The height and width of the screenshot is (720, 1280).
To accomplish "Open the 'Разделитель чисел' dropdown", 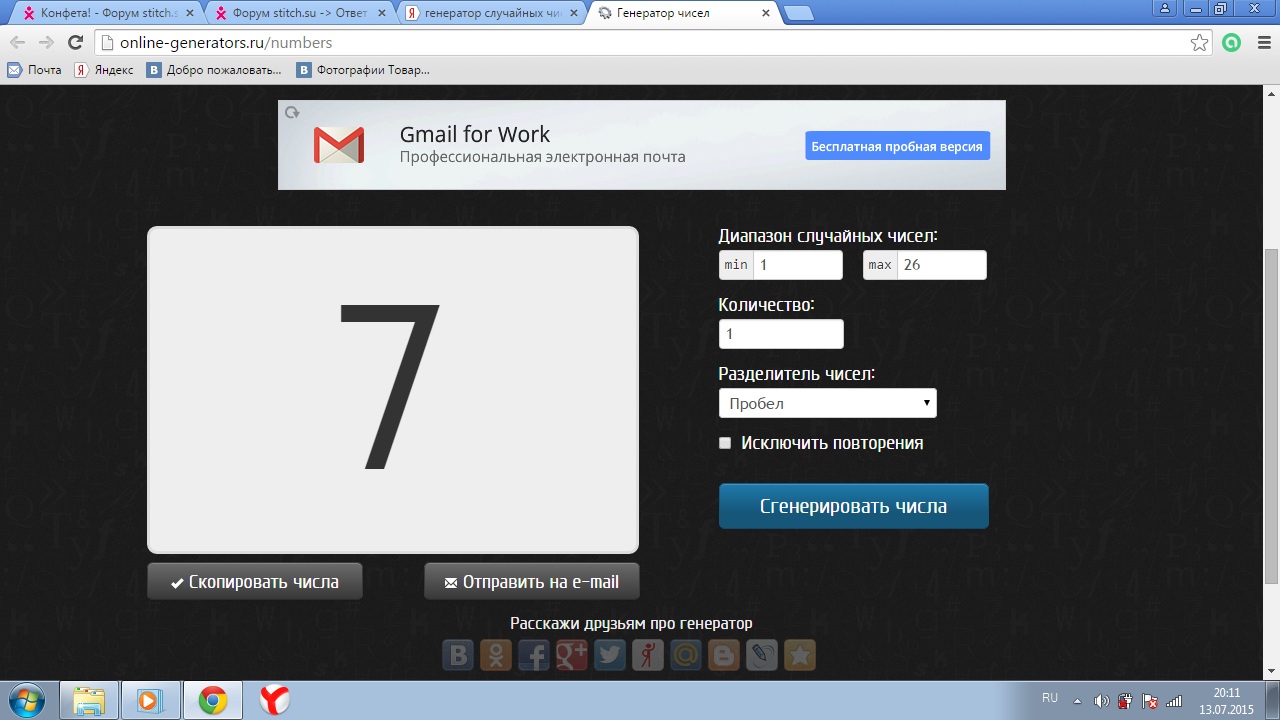I will pyautogui.click(x=827, y=403).
